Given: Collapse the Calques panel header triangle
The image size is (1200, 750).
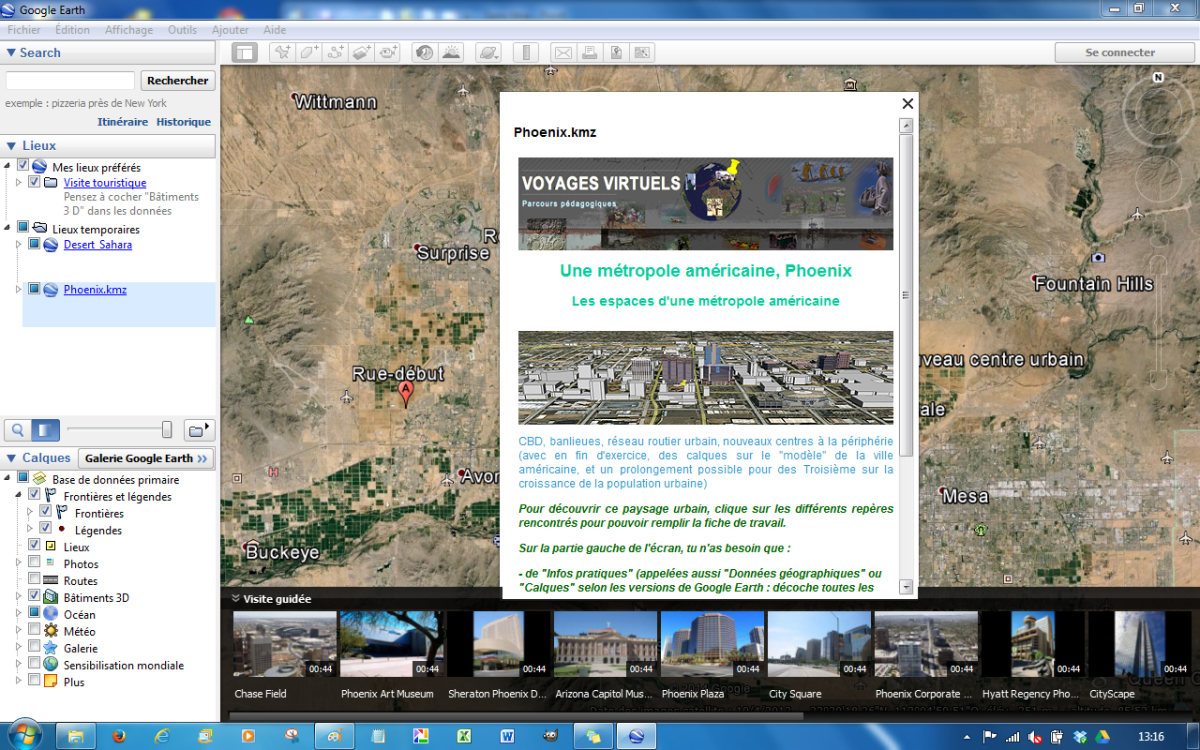Looking at the screenshot, I should pyautogui.click(x=11, y=458).
